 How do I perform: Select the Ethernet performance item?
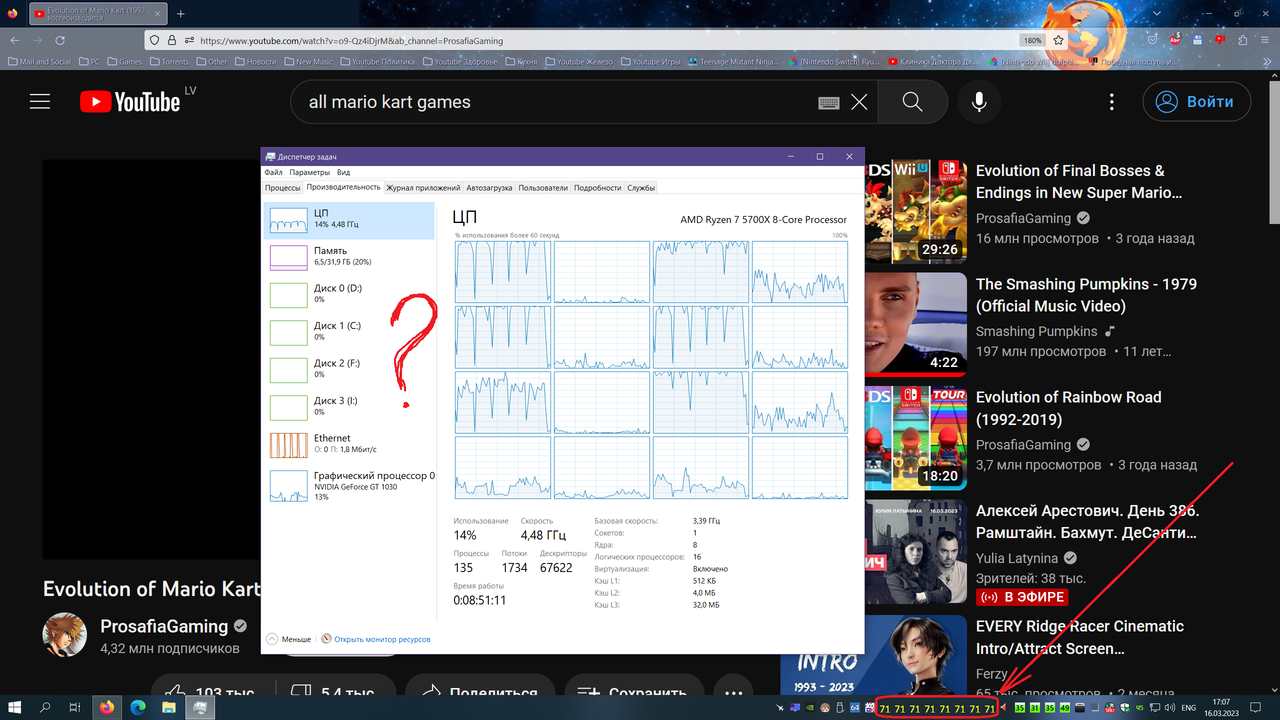coord(349,444)
